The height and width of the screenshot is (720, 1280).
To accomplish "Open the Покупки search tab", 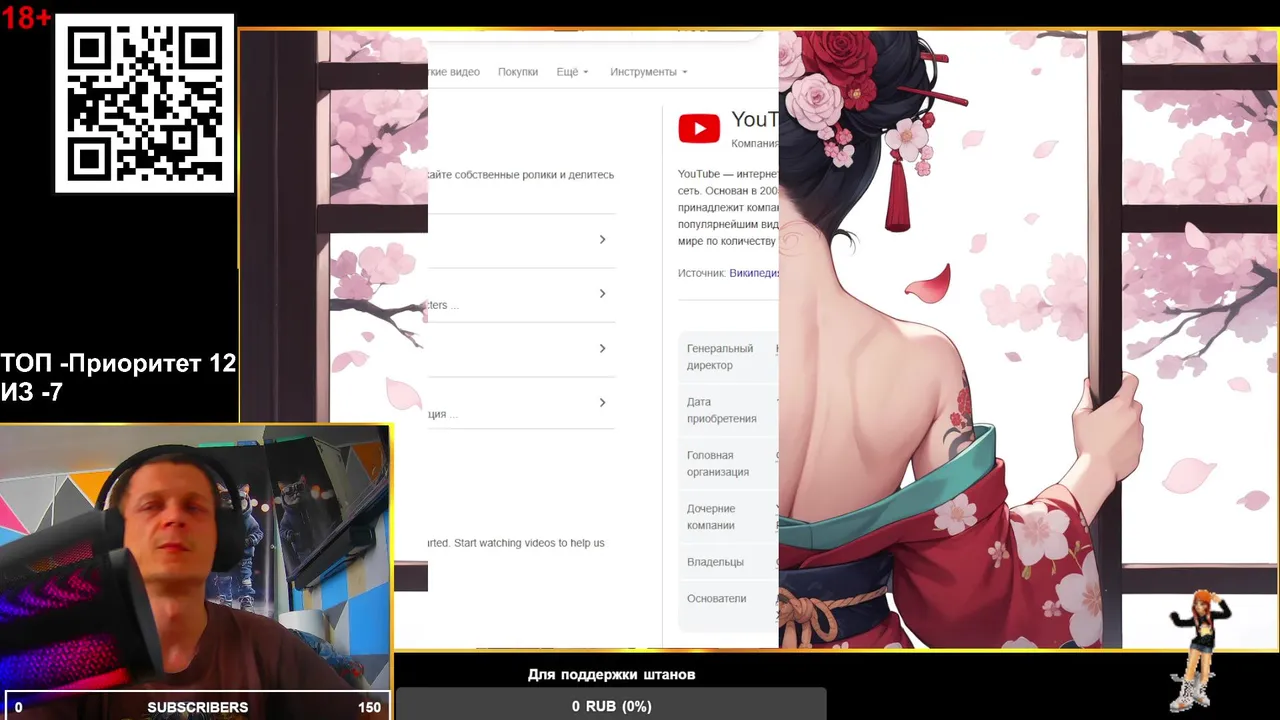I will point(518,72).
